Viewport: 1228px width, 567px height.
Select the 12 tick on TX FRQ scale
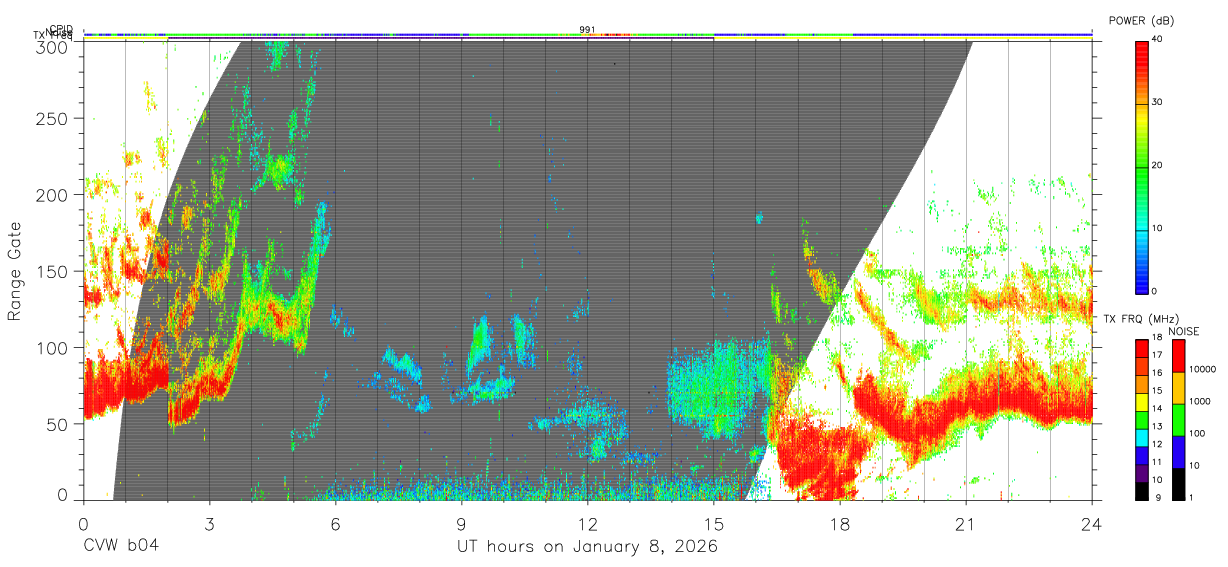point(1156,444)
